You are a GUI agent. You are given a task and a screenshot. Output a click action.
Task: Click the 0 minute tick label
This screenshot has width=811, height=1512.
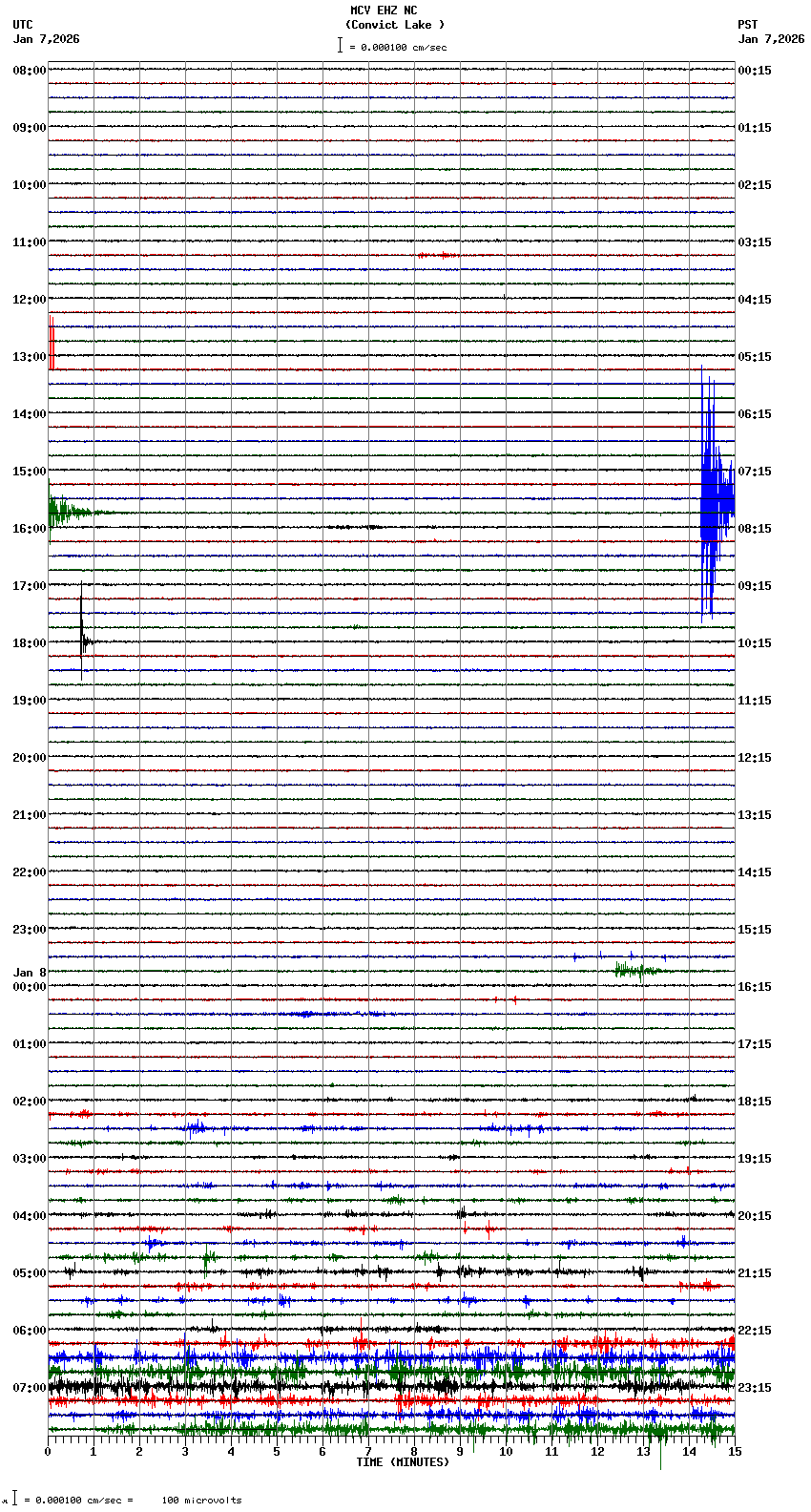[x=48, y=1453]
